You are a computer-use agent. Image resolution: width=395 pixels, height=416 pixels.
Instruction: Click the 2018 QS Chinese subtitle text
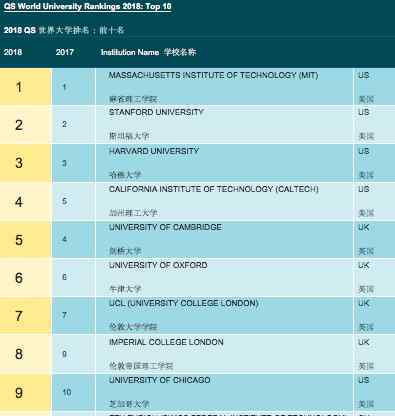(x=64, y=30)
